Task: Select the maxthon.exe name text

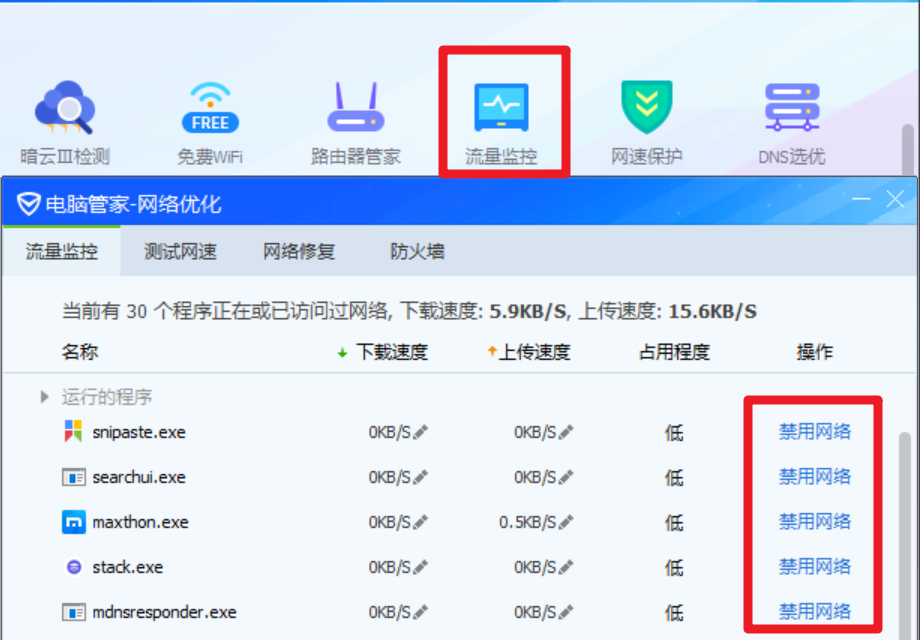Action: [140, 522]
